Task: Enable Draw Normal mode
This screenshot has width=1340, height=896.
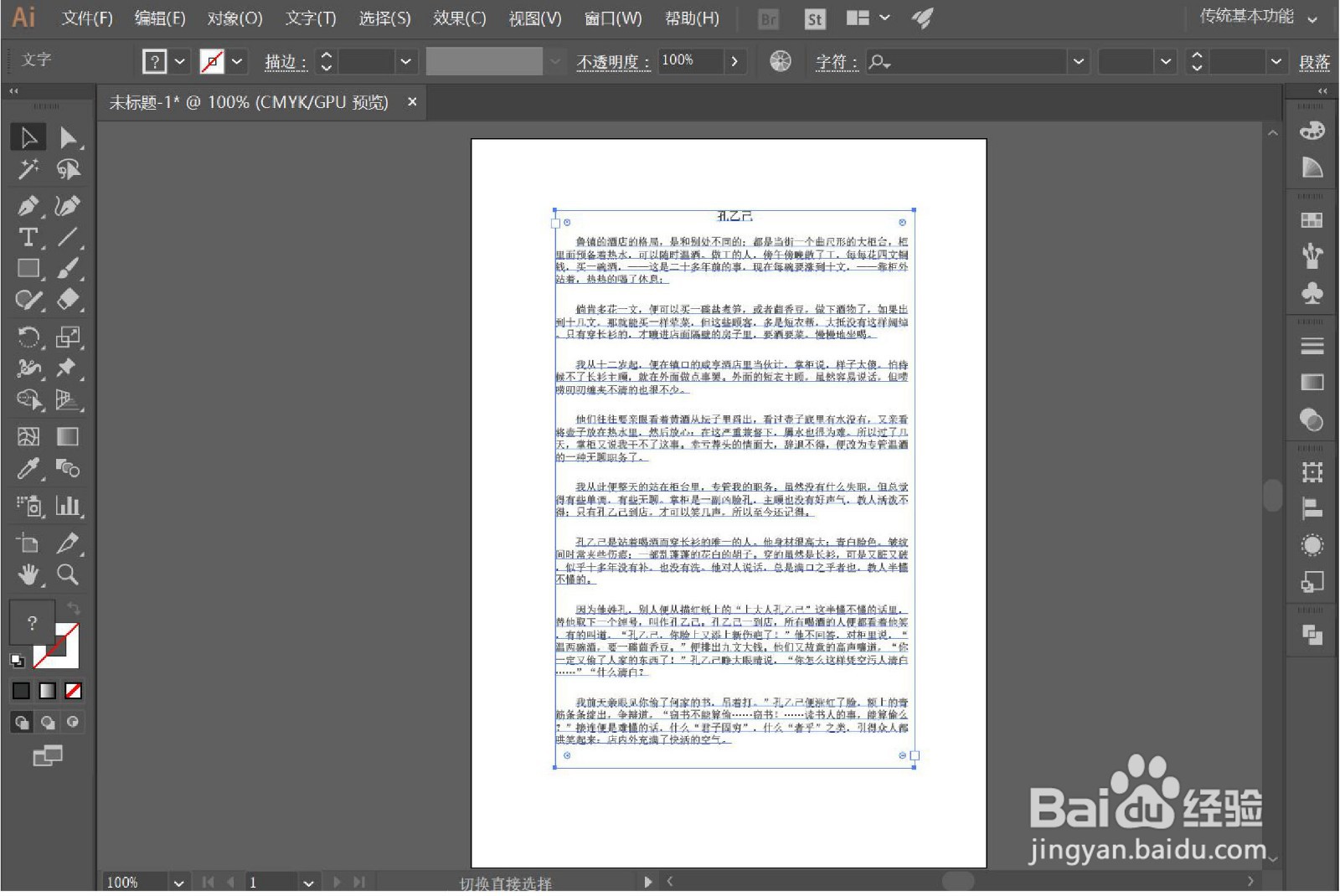Action: coord(22,722)
